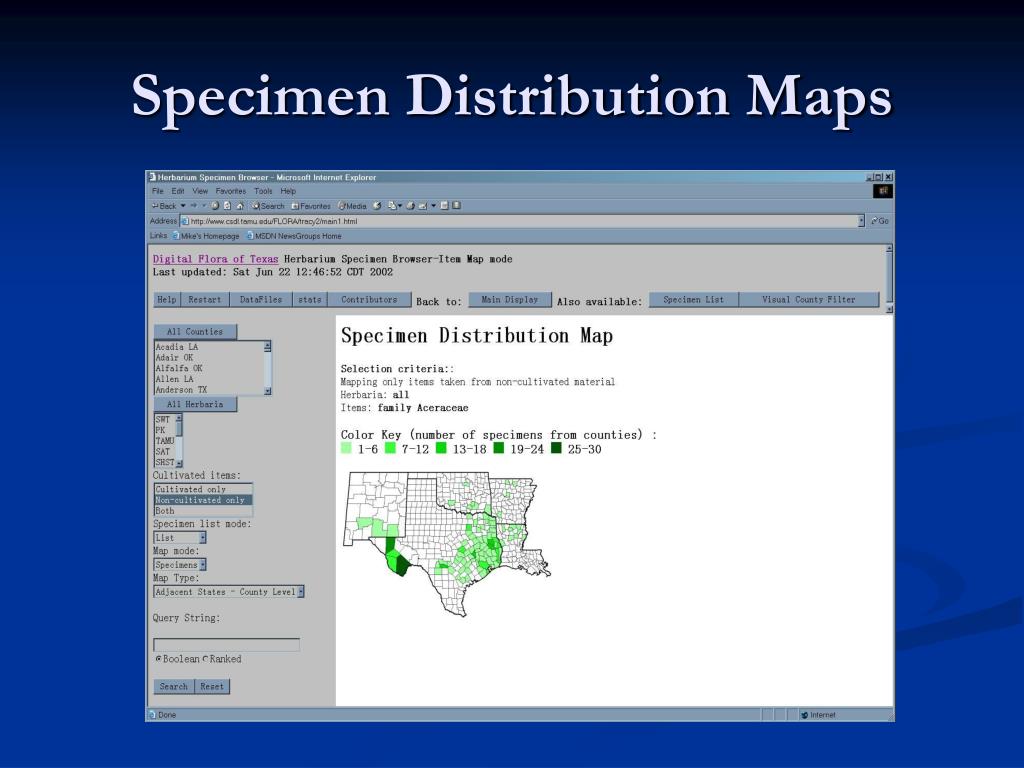Select Non-cultivated only in the list
Viewport: 1024px width, 768px height.
[x=203, y=500]
